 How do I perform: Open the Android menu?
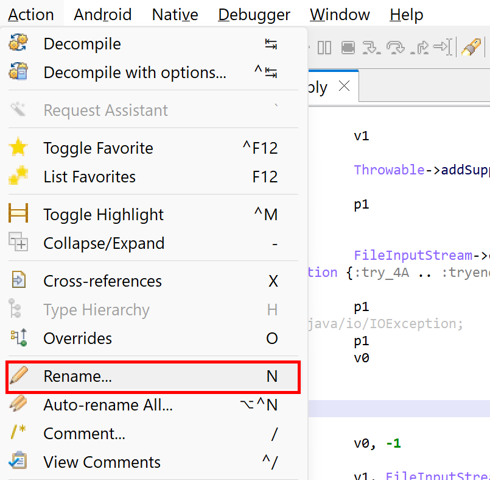click(103, 15)
